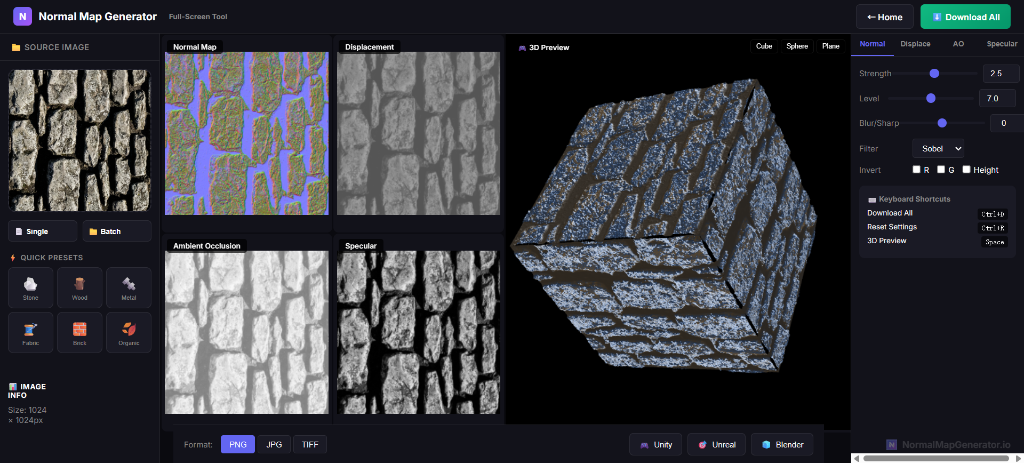Apply the Wood quick preset
Screen dimensions: 1024x463
tap(80, 287)
